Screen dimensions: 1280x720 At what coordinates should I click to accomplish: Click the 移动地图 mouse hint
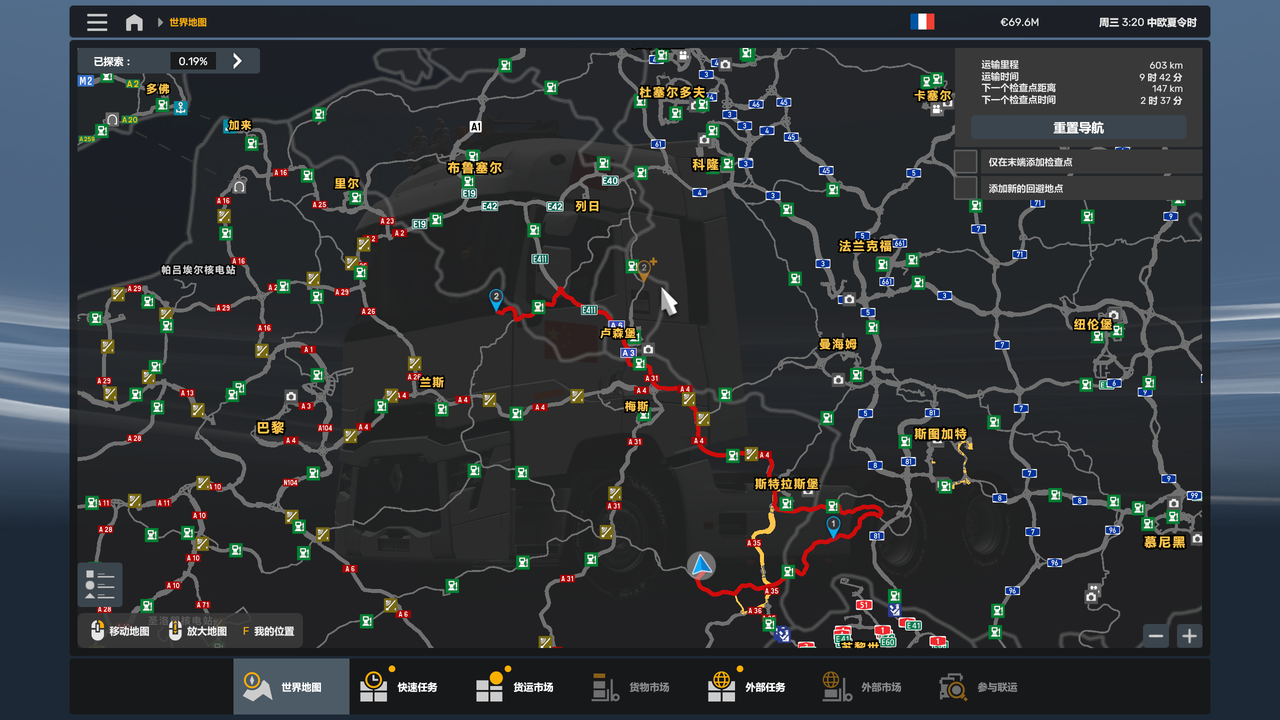coord(120,631)
